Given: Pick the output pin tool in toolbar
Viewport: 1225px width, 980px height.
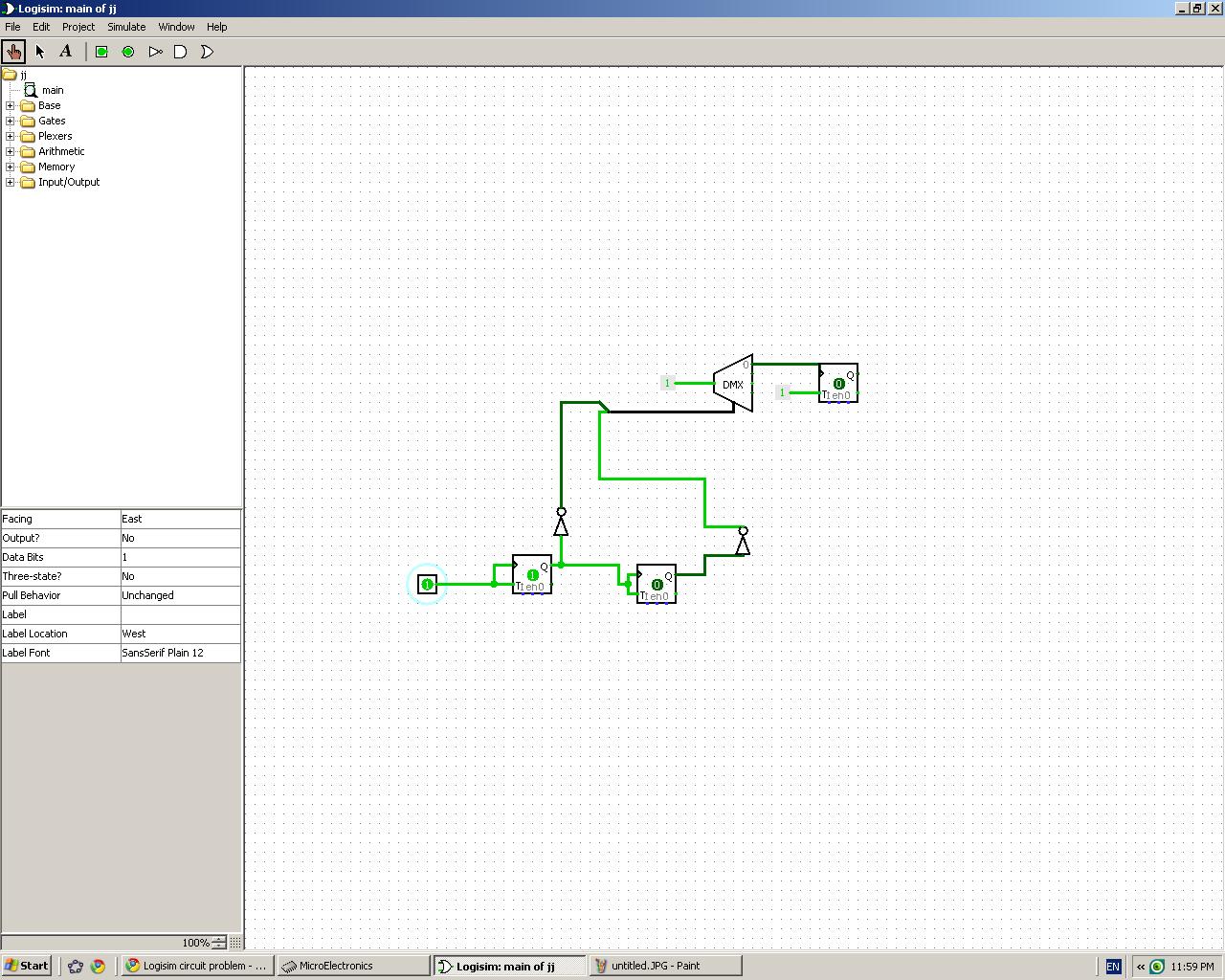Looking at the screenshot, I should point(128,52).
